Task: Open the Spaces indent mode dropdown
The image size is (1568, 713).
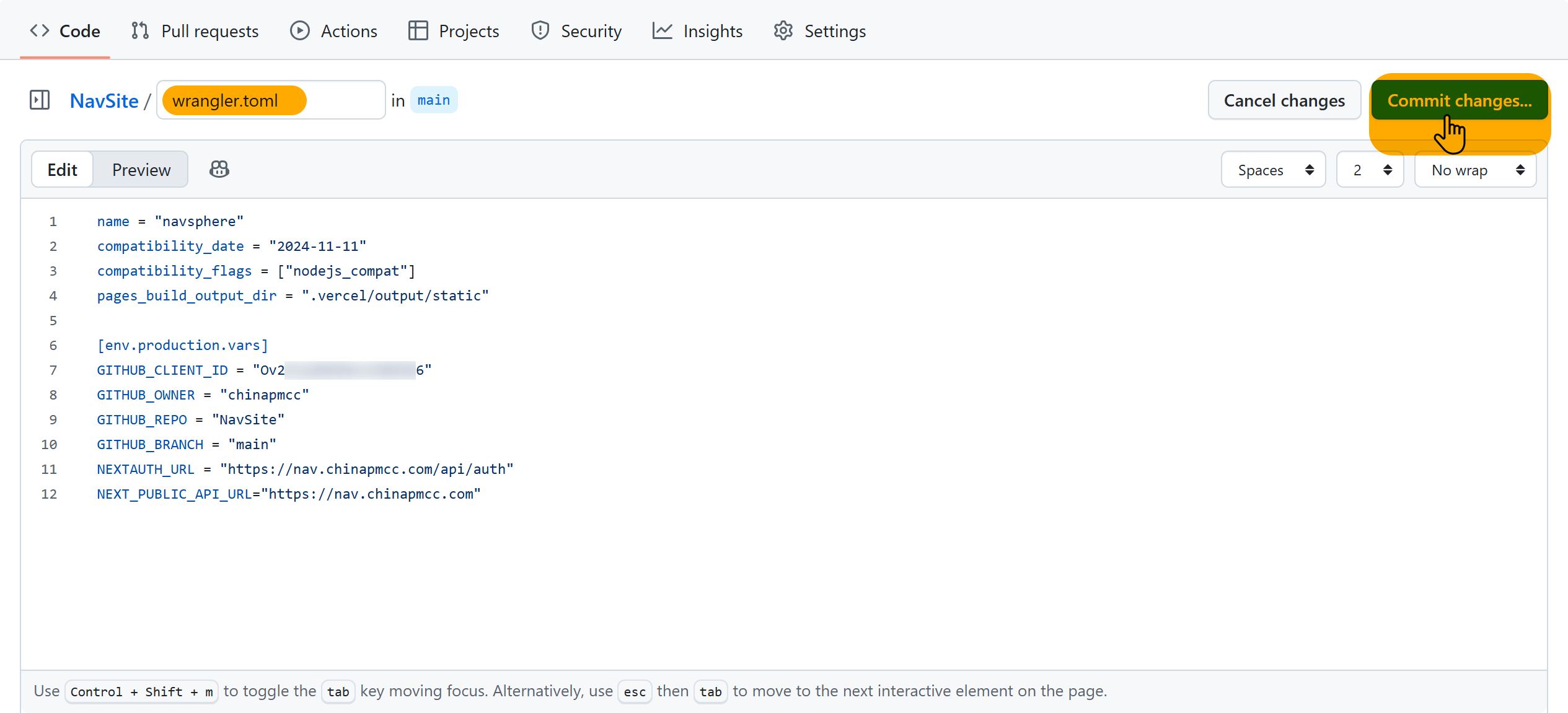Action: pyautogui.click(x=1274, y=170)
